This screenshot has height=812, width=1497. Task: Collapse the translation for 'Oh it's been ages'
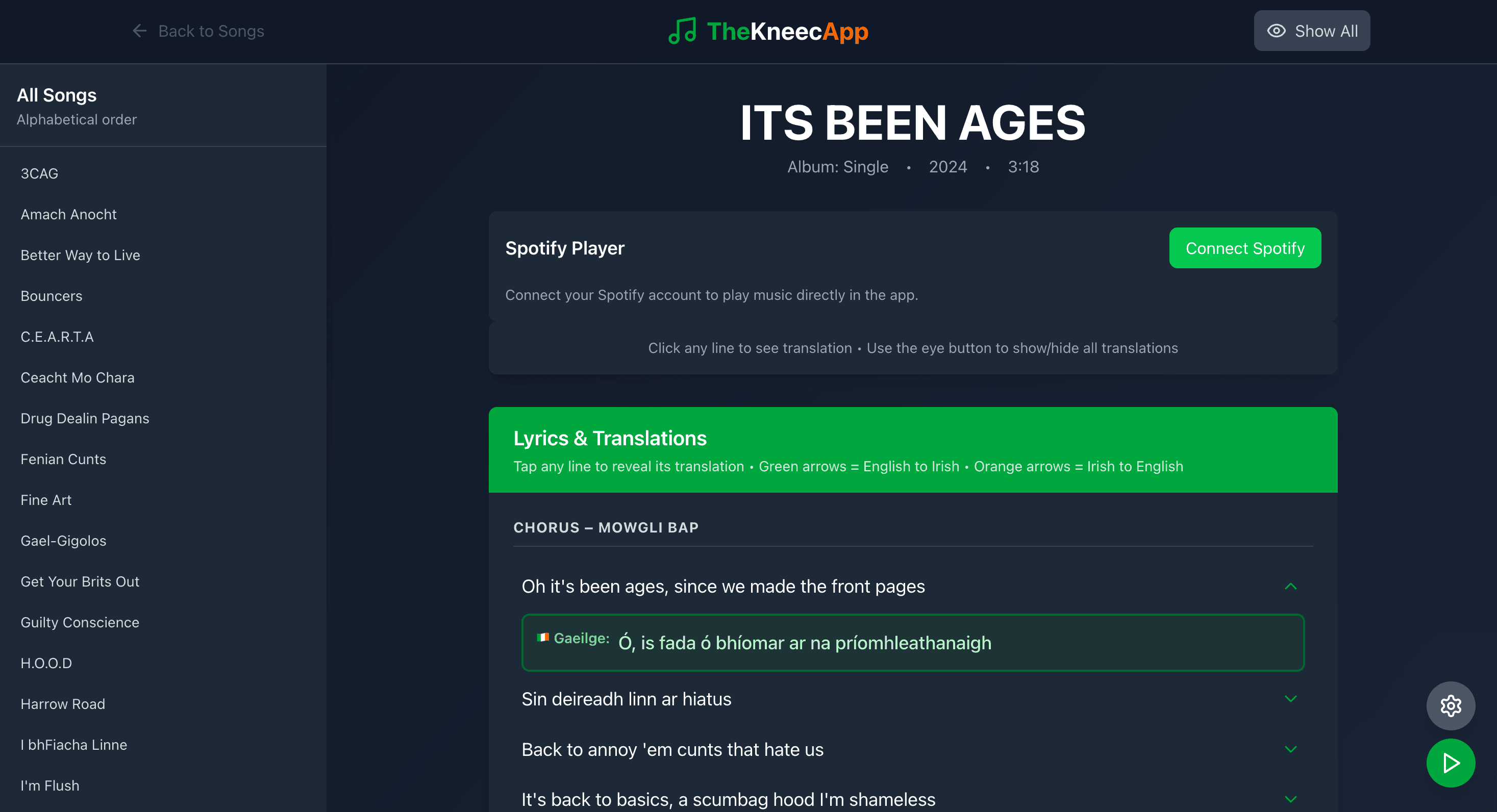click(1291, 586)
